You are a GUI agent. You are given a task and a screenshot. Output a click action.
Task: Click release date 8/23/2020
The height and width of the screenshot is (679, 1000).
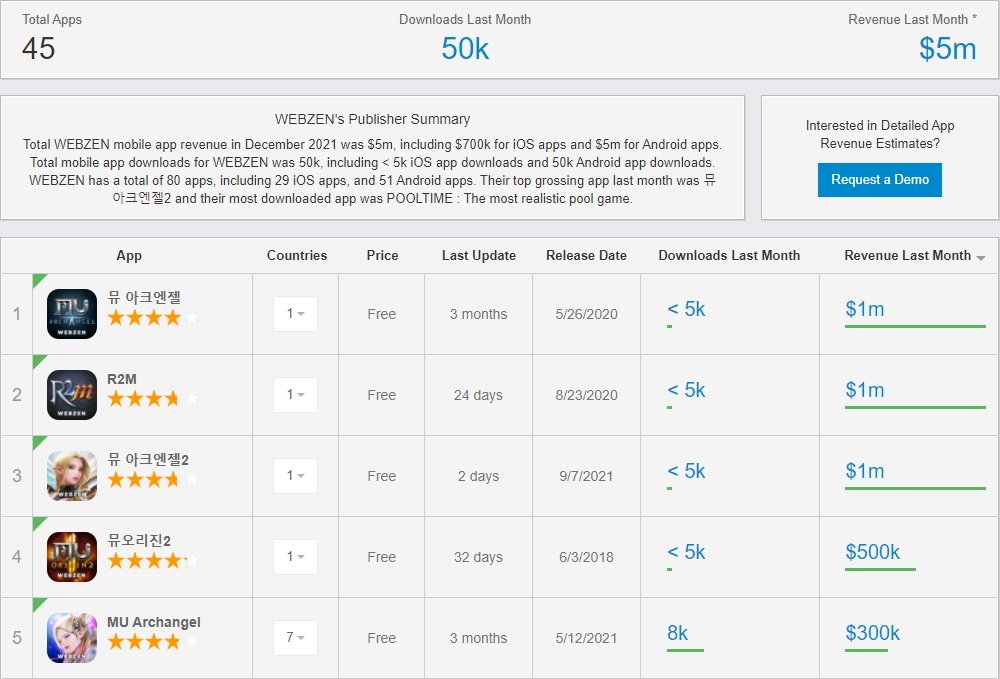click(586, 395)
